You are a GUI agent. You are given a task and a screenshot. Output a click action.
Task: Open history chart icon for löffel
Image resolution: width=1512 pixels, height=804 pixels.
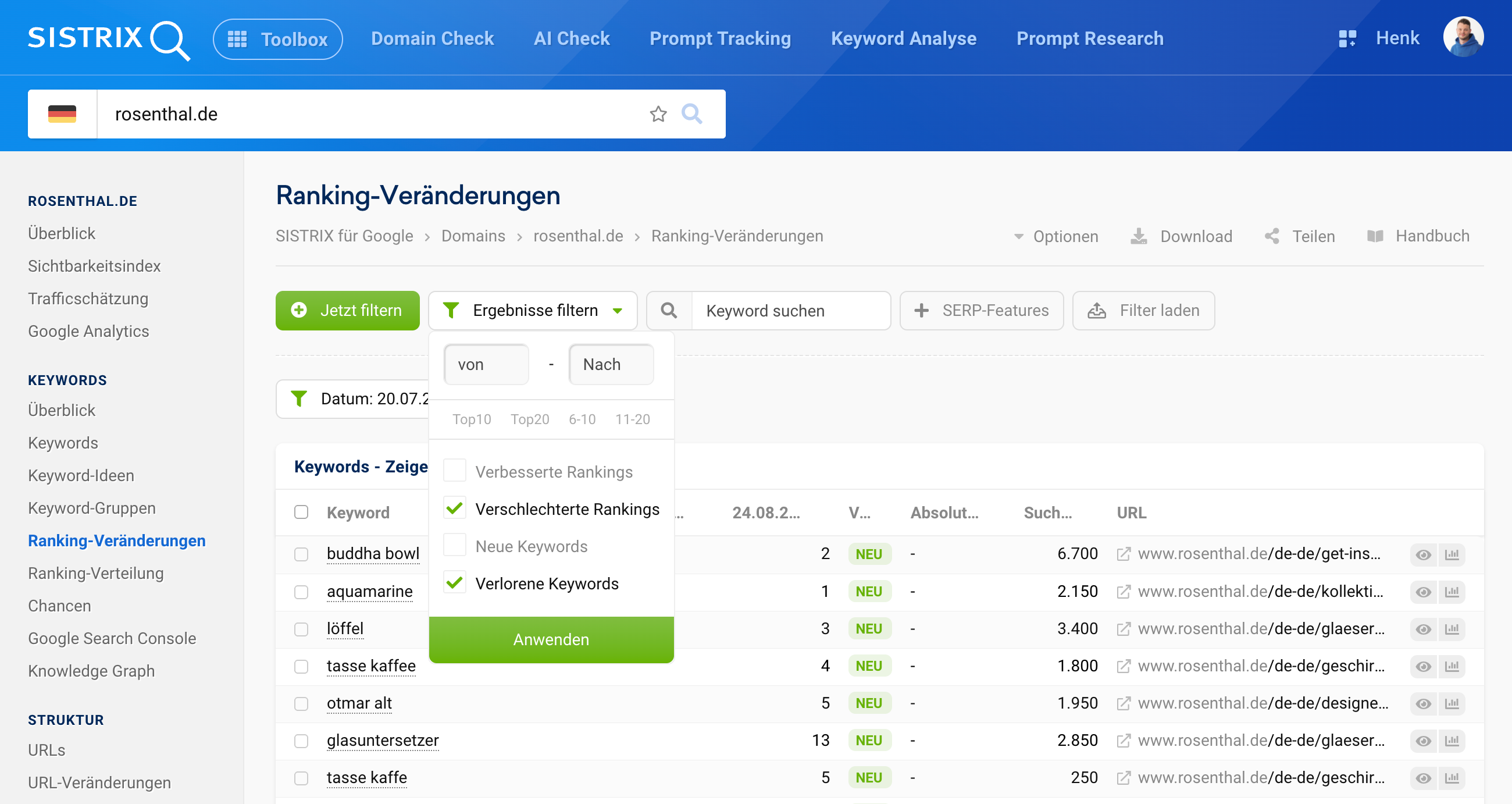[1452, 629]
